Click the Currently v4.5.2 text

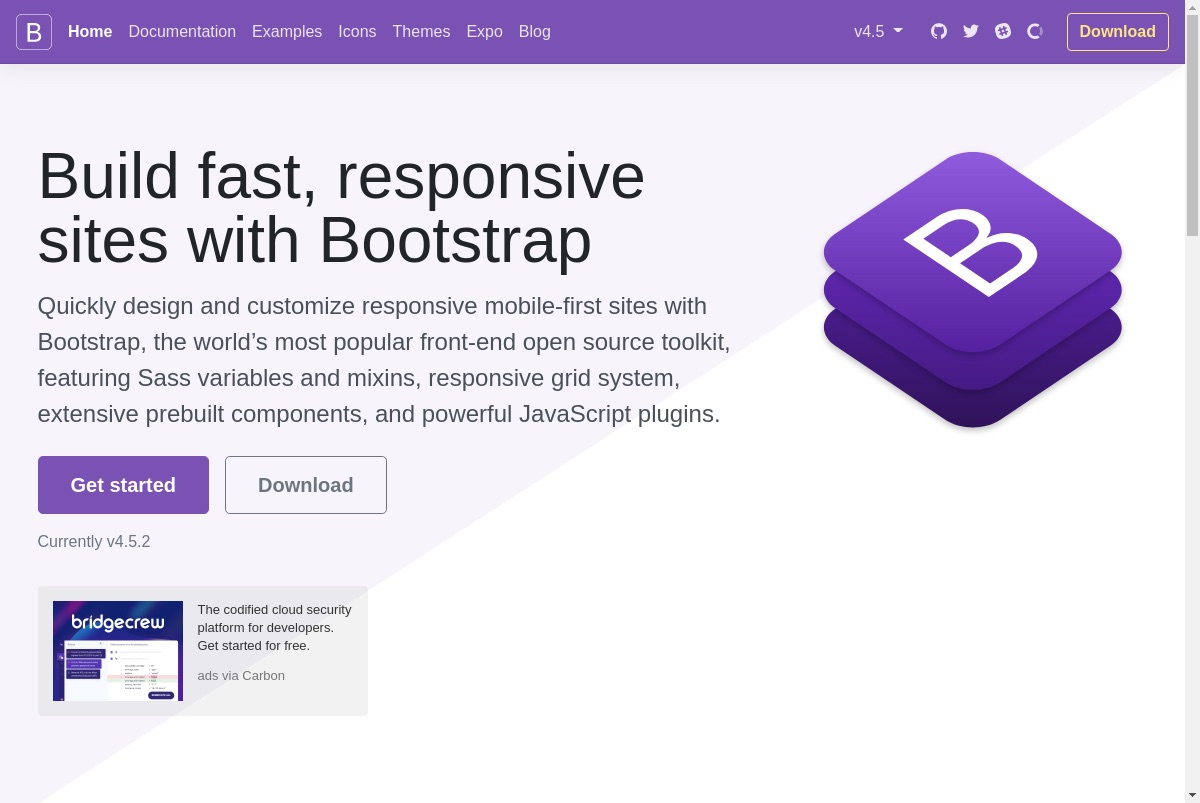(94, 542)
